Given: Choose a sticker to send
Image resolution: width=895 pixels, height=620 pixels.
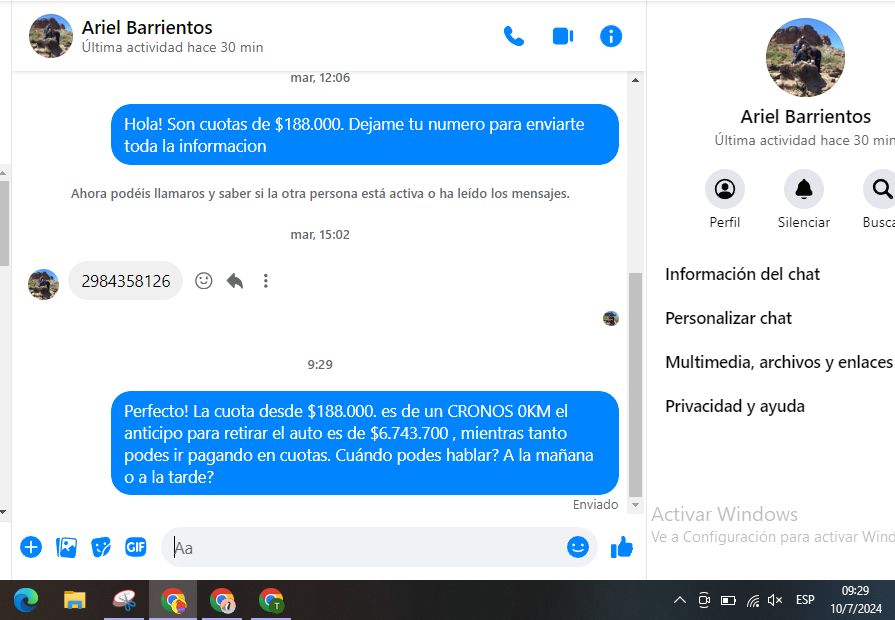Looking at the screenshot, I should 101,547.
